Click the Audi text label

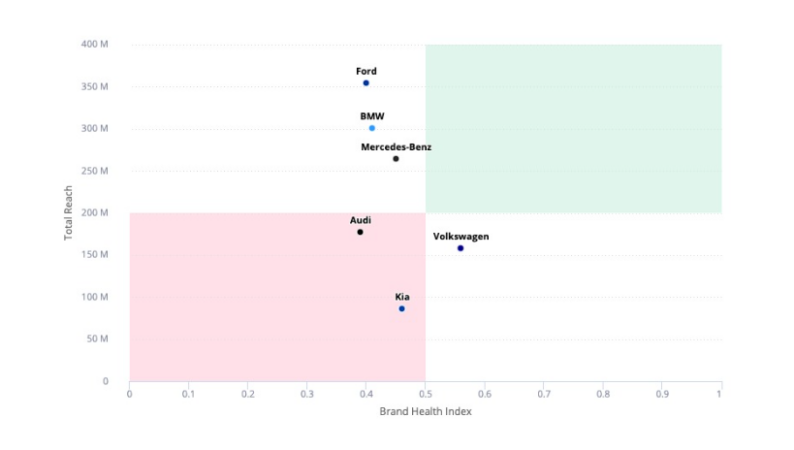360,220
